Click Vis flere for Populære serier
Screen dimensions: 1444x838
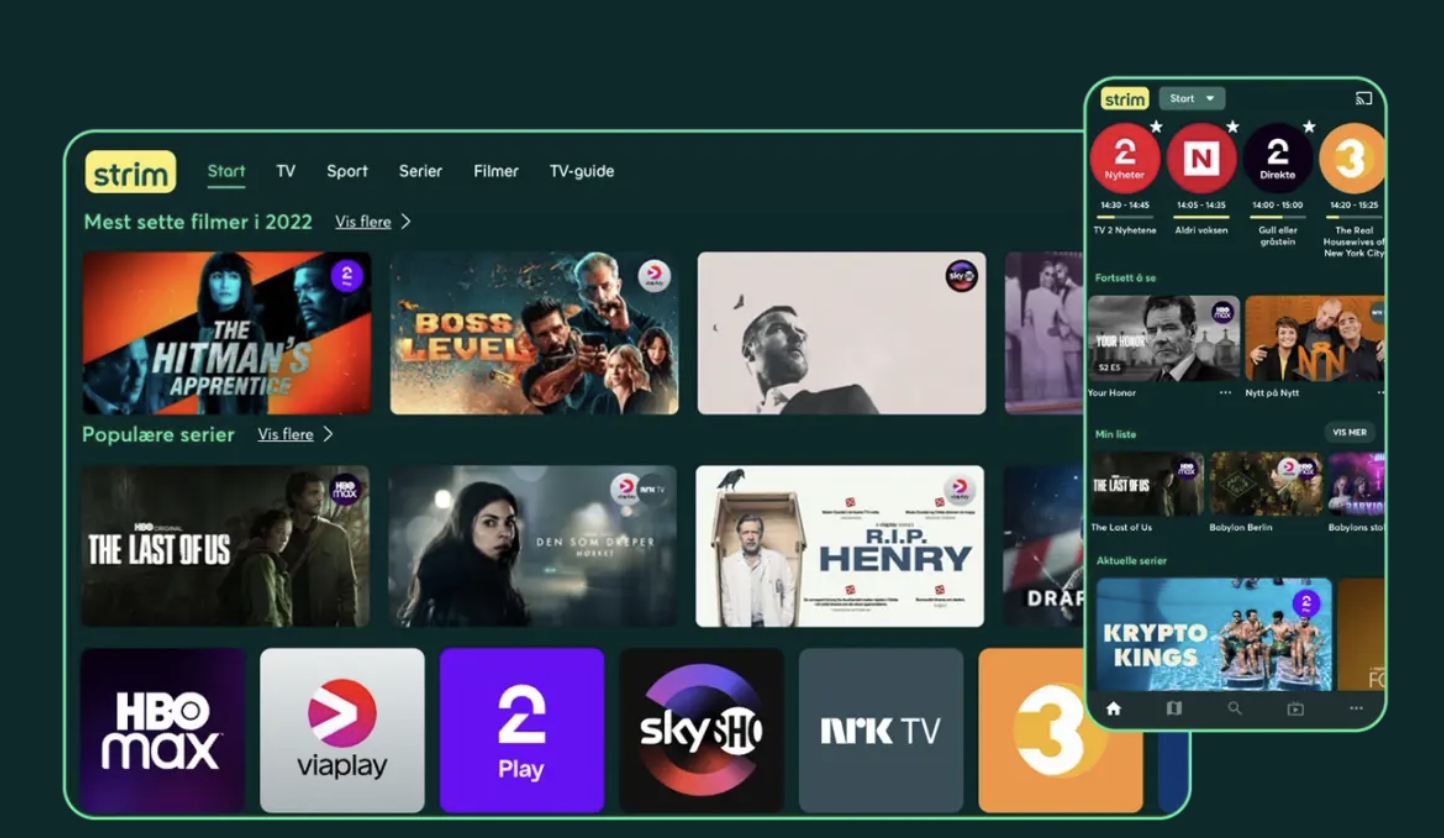tap(286, 434)
